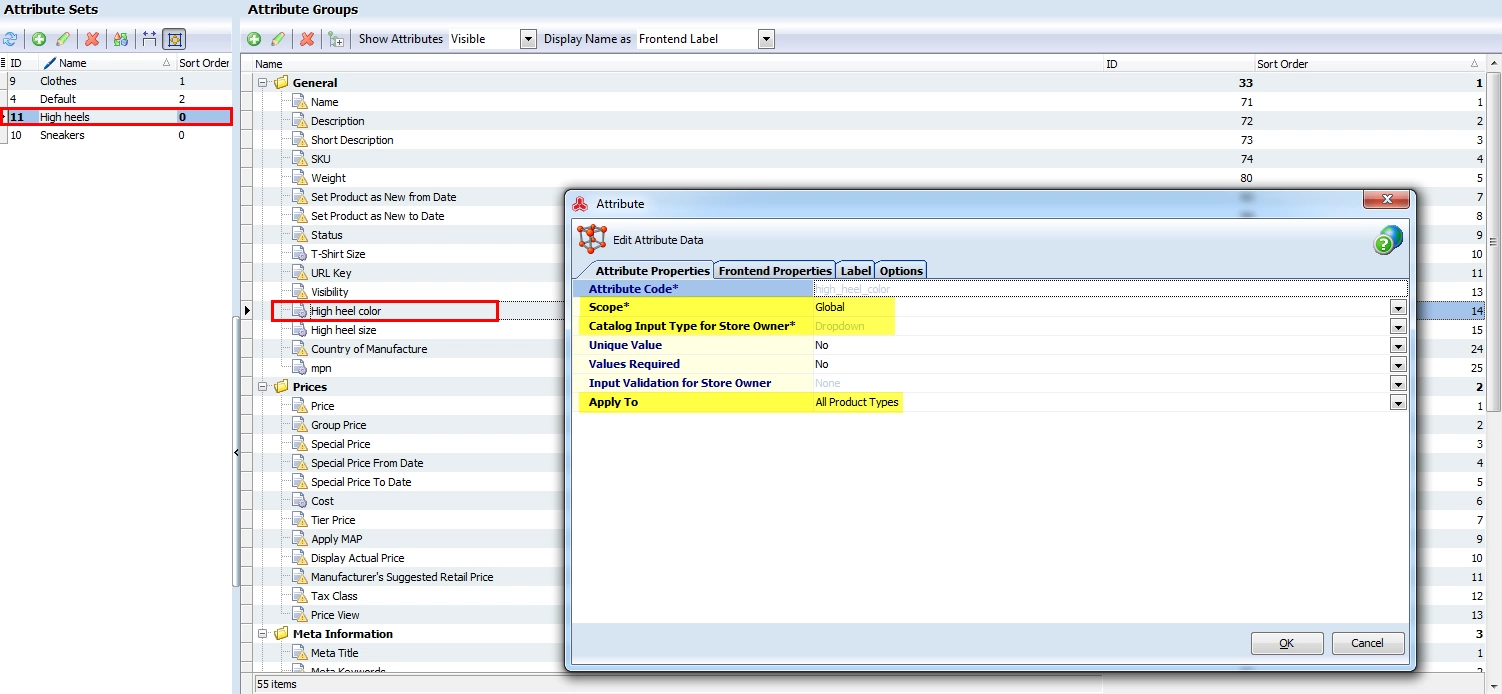
Task: Collapse the Prices attribute group
Action: click(x=263, y=387)
